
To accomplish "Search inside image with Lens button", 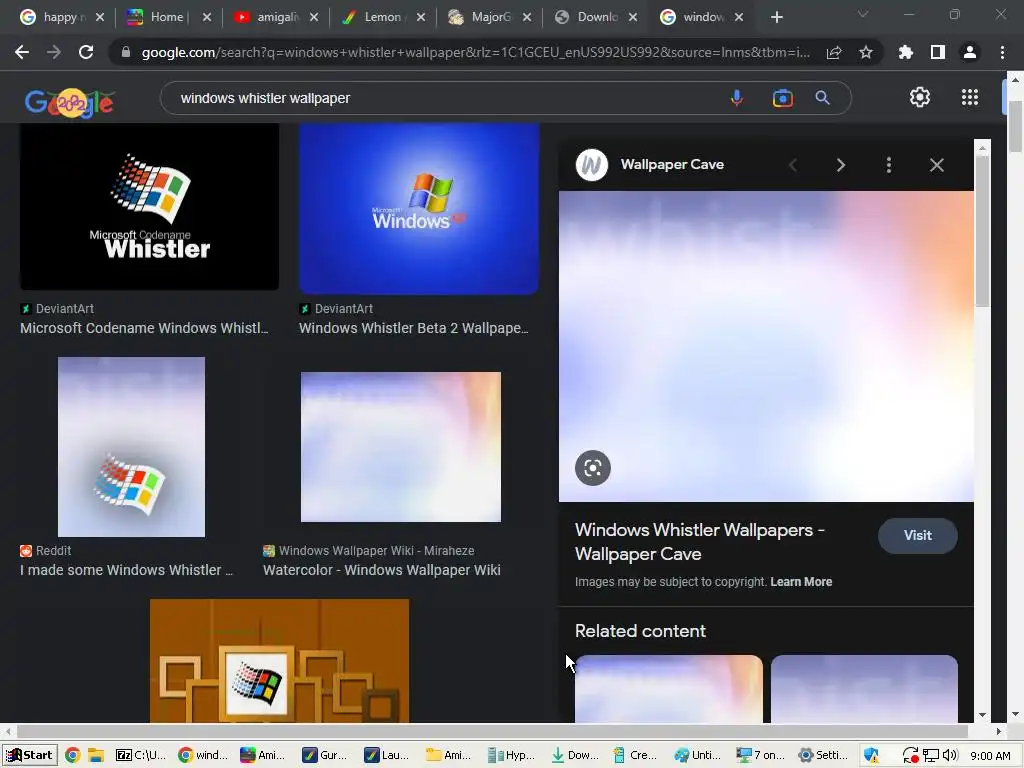I will (x=593, y=468).
